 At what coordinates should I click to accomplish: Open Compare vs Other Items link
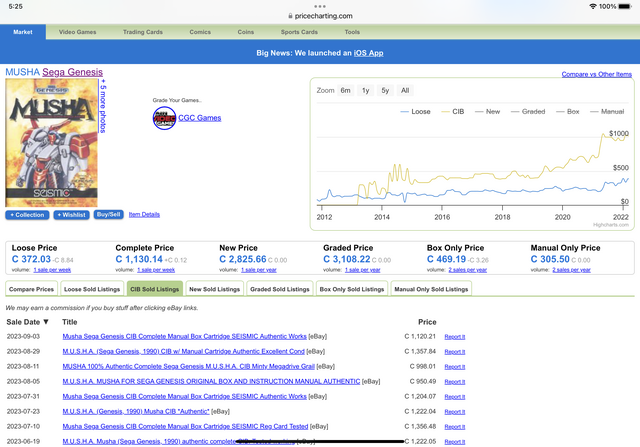[x=597, y=74]
